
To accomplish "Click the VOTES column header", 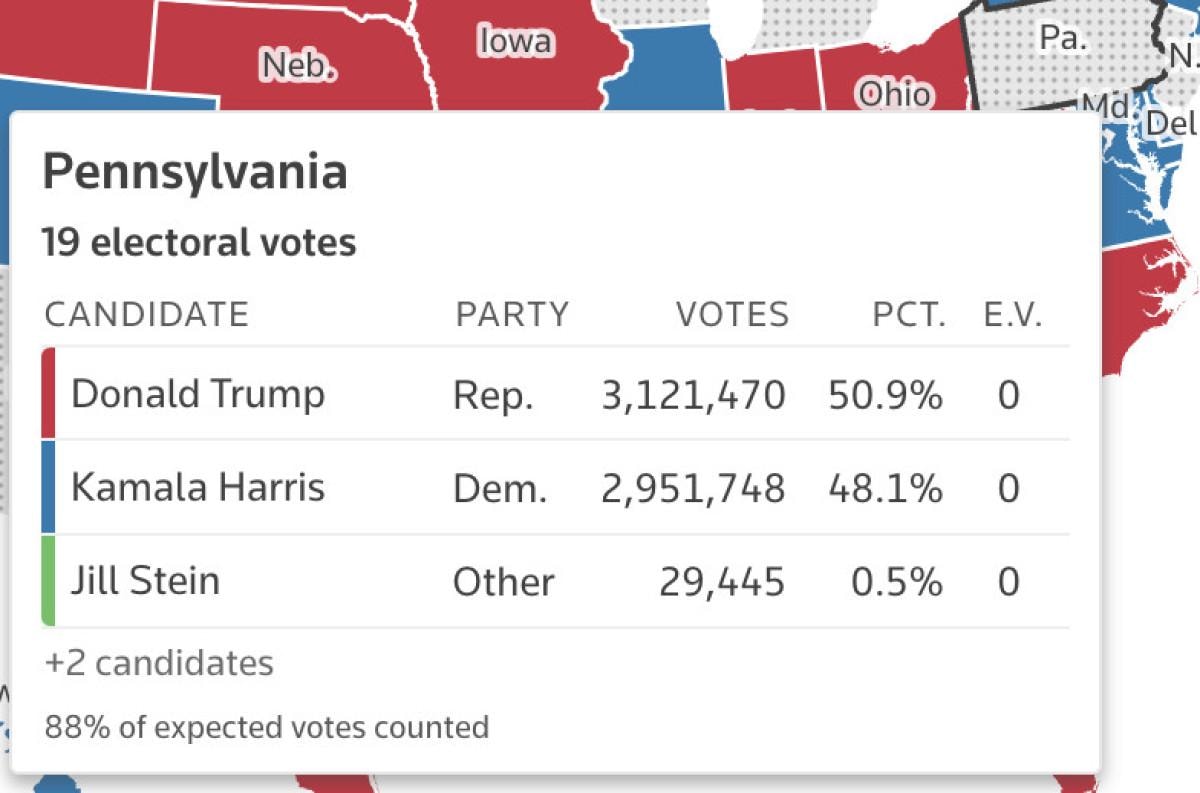I will (x=732, y=315).
